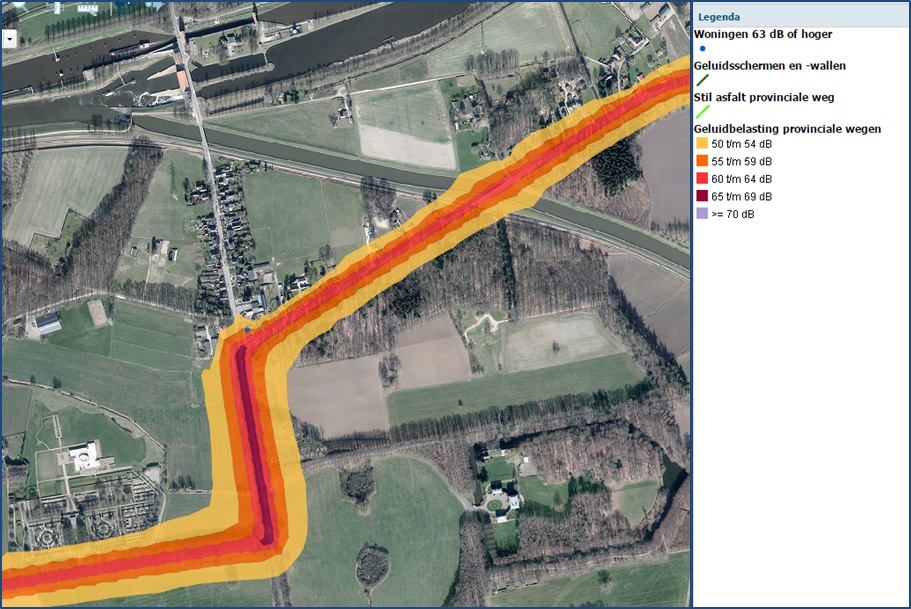This screenshot has height=609, width=911.
Task: Click the Legenda panel header
Action: pos(801,17)
